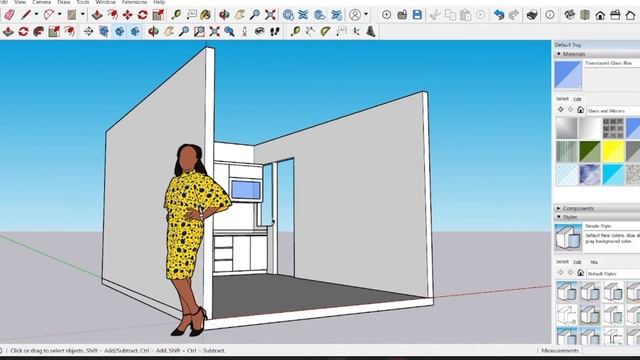Select the Eraser tool

click(9, 15)
